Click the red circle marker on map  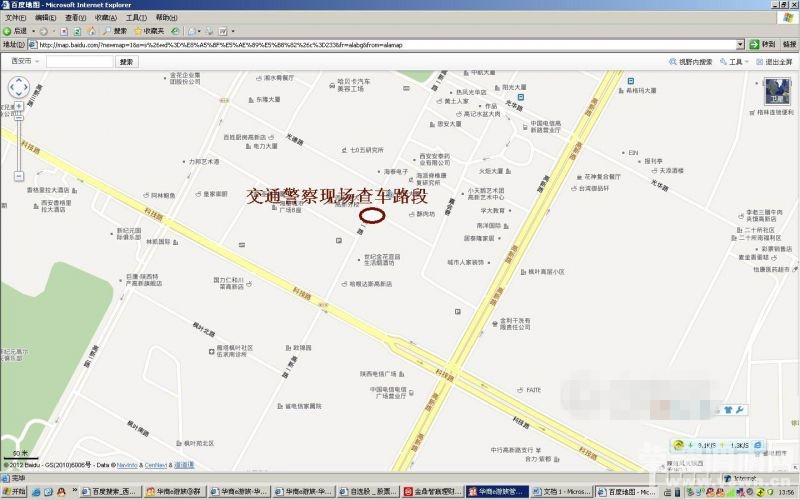pyautogui.click(x=372, y=214)
